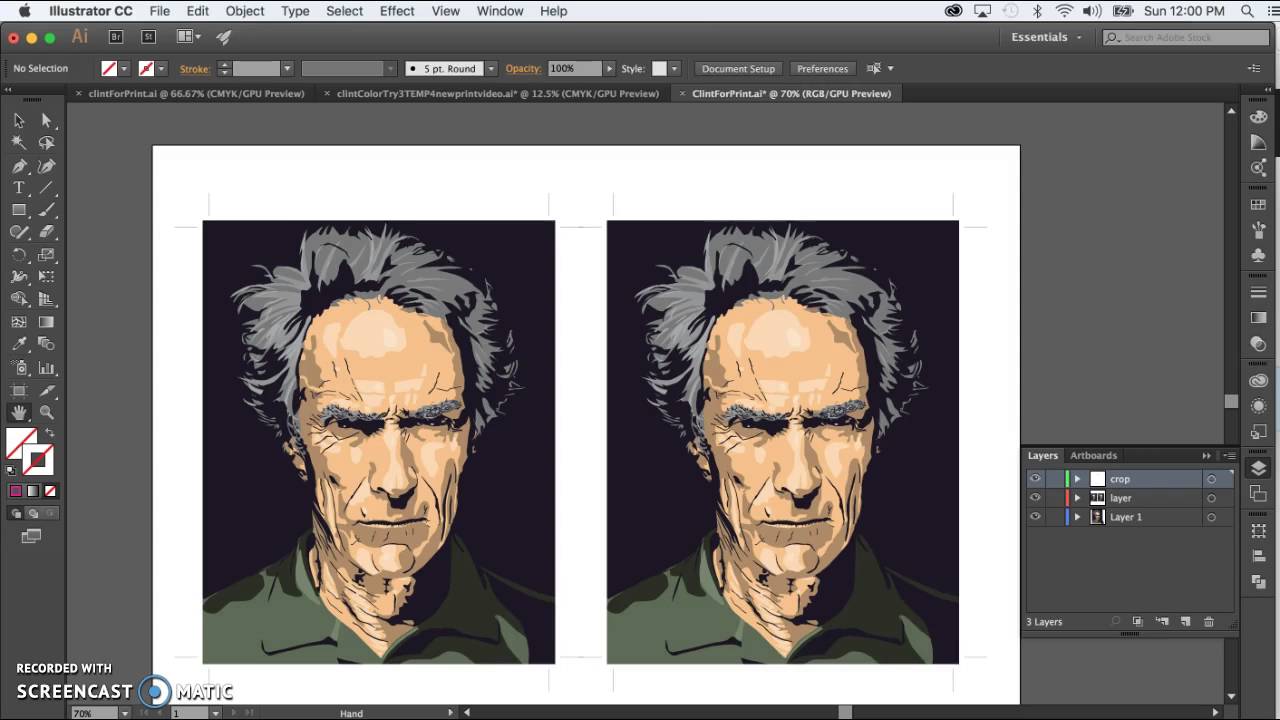Select the Magic Wand tool
Image resolution: width=1280 pixels, height=720 pixels.
pyautogui.click(x=19, y=143)
